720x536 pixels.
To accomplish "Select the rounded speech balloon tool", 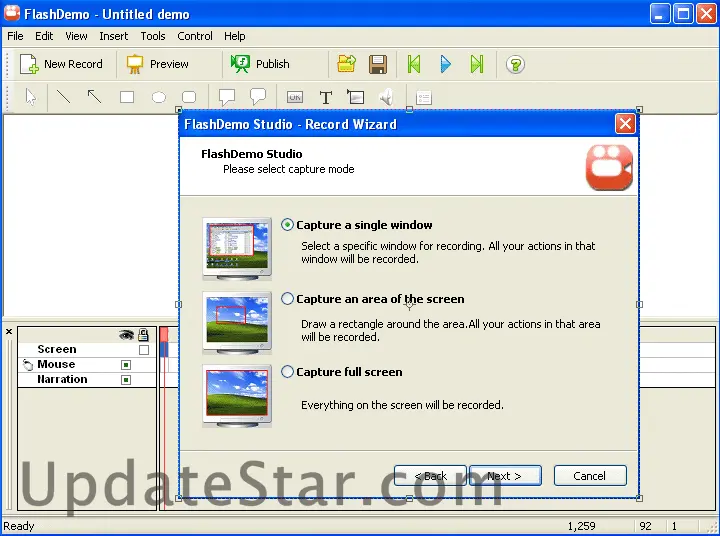I will [258, 96].
